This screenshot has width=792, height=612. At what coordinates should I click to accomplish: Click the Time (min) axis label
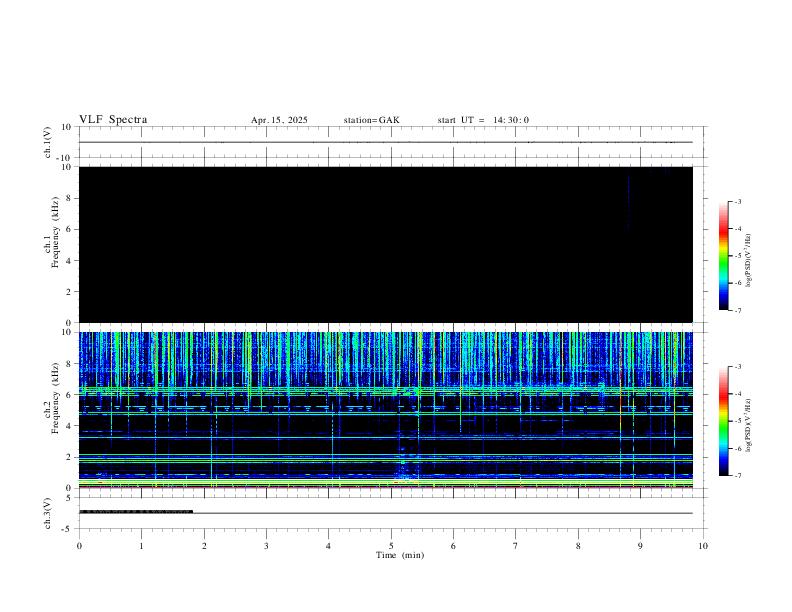pyautogui.click(x=400, y=555)
